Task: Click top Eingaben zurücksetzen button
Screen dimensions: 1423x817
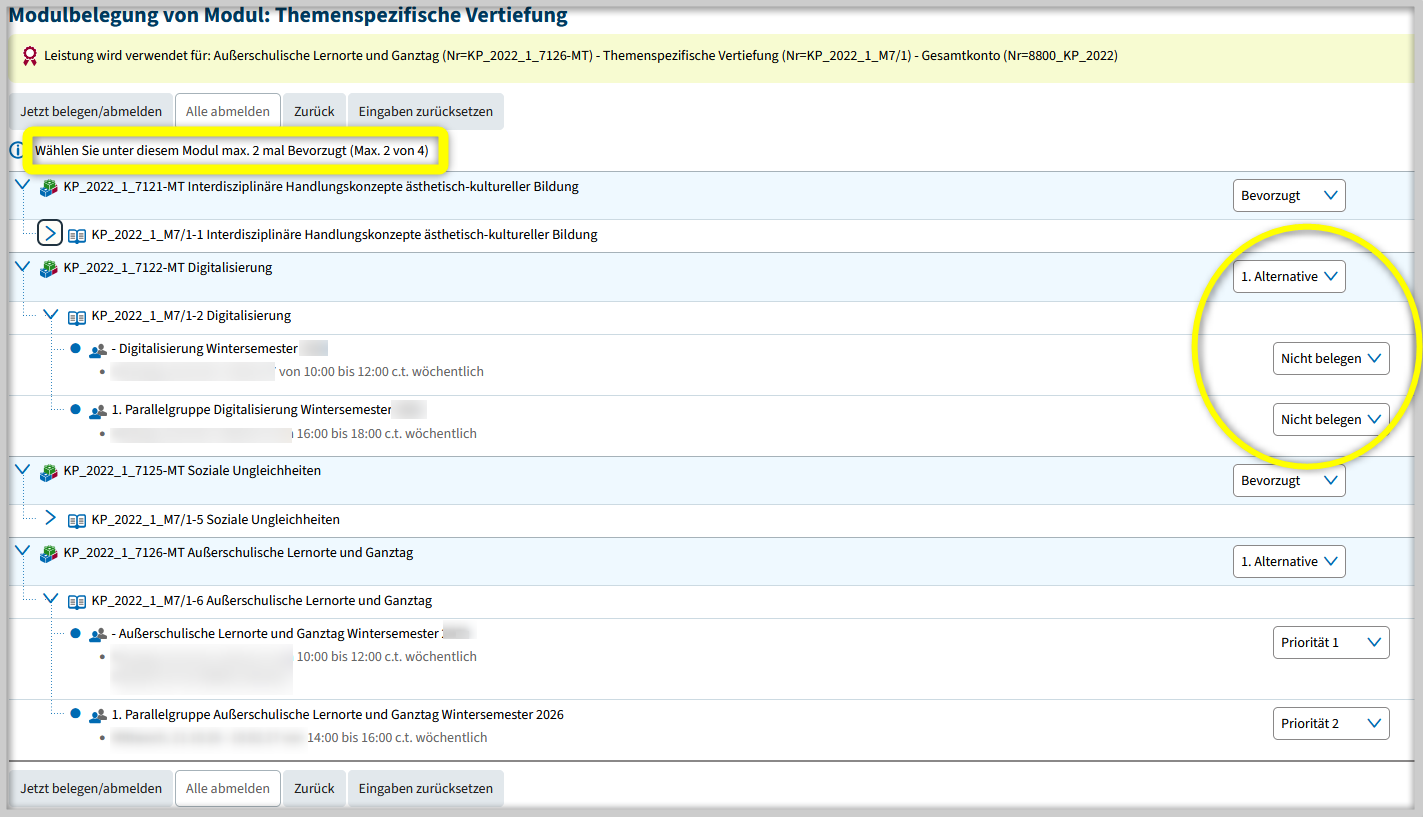Action: 426,112
